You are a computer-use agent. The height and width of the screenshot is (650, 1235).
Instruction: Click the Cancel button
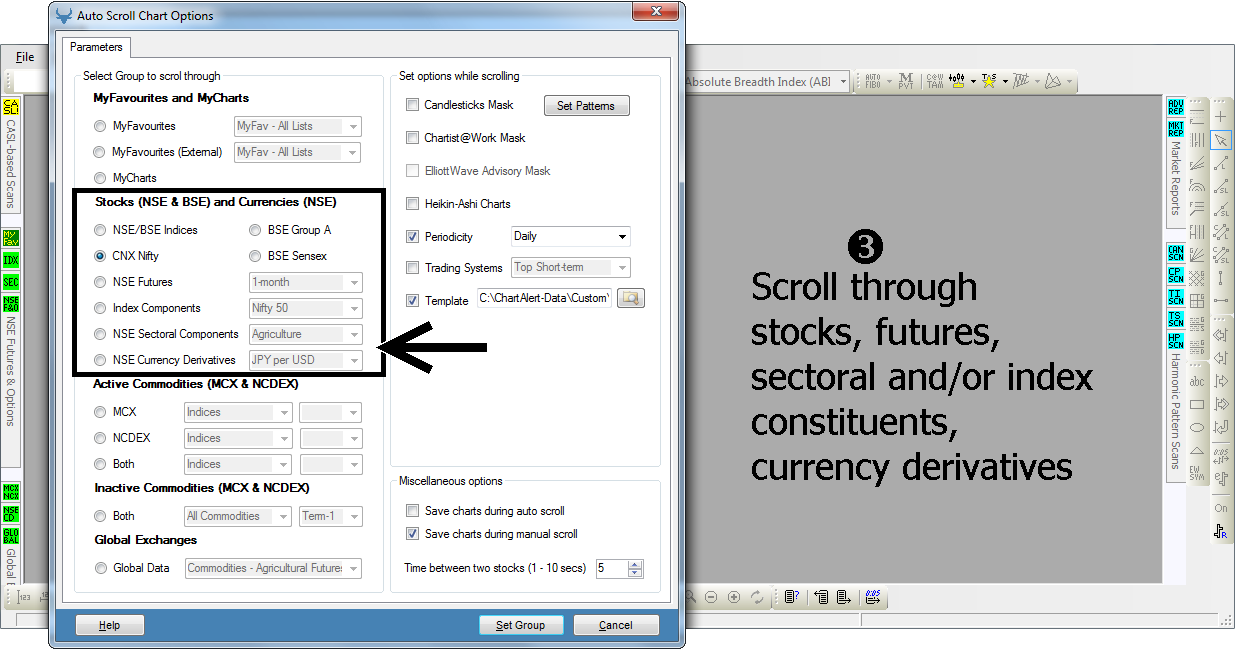pos(616,625)
